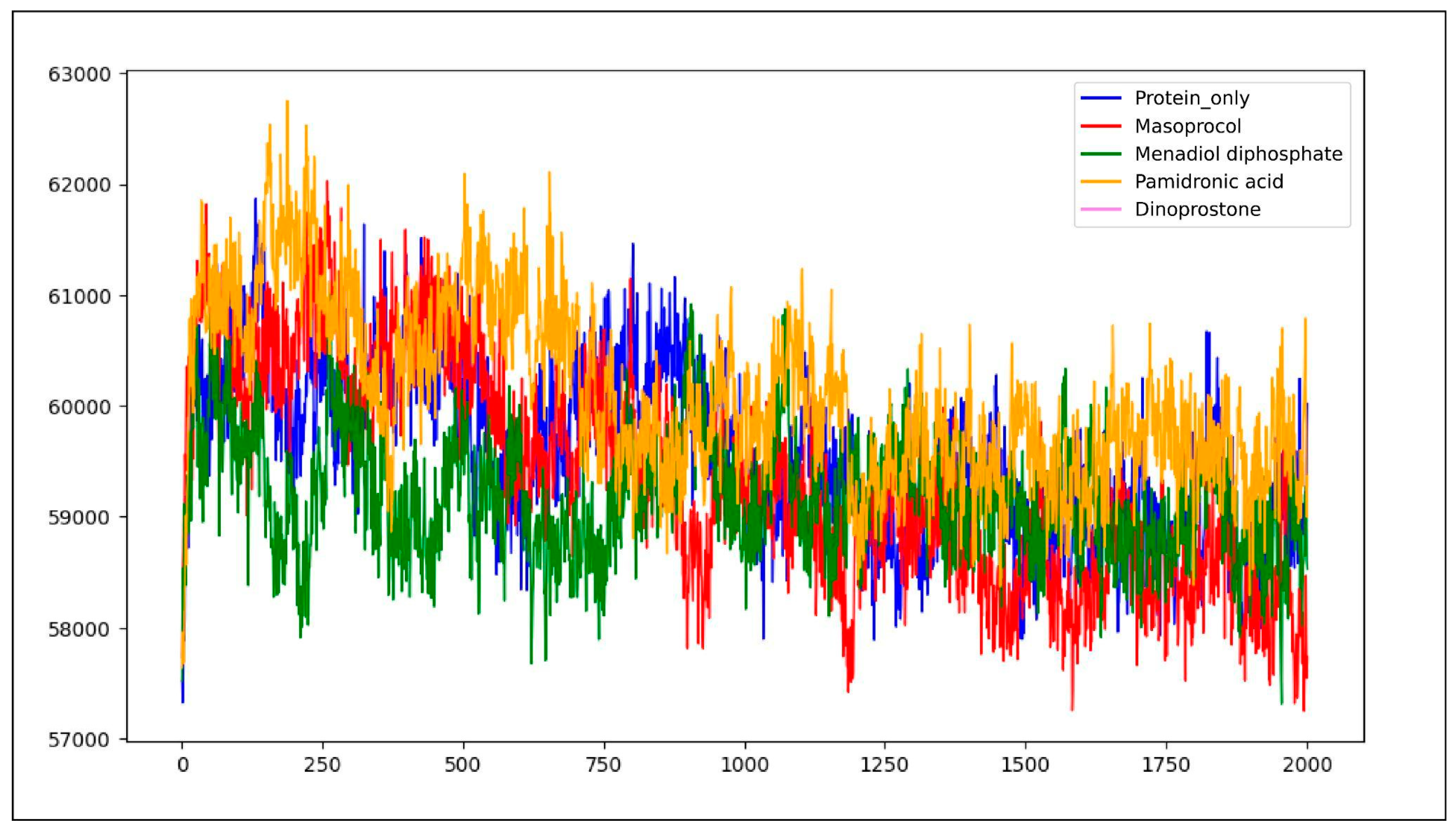
Task: Click the pink Dinoprostone legend line swatch
Action: [x=1100, y=209]
